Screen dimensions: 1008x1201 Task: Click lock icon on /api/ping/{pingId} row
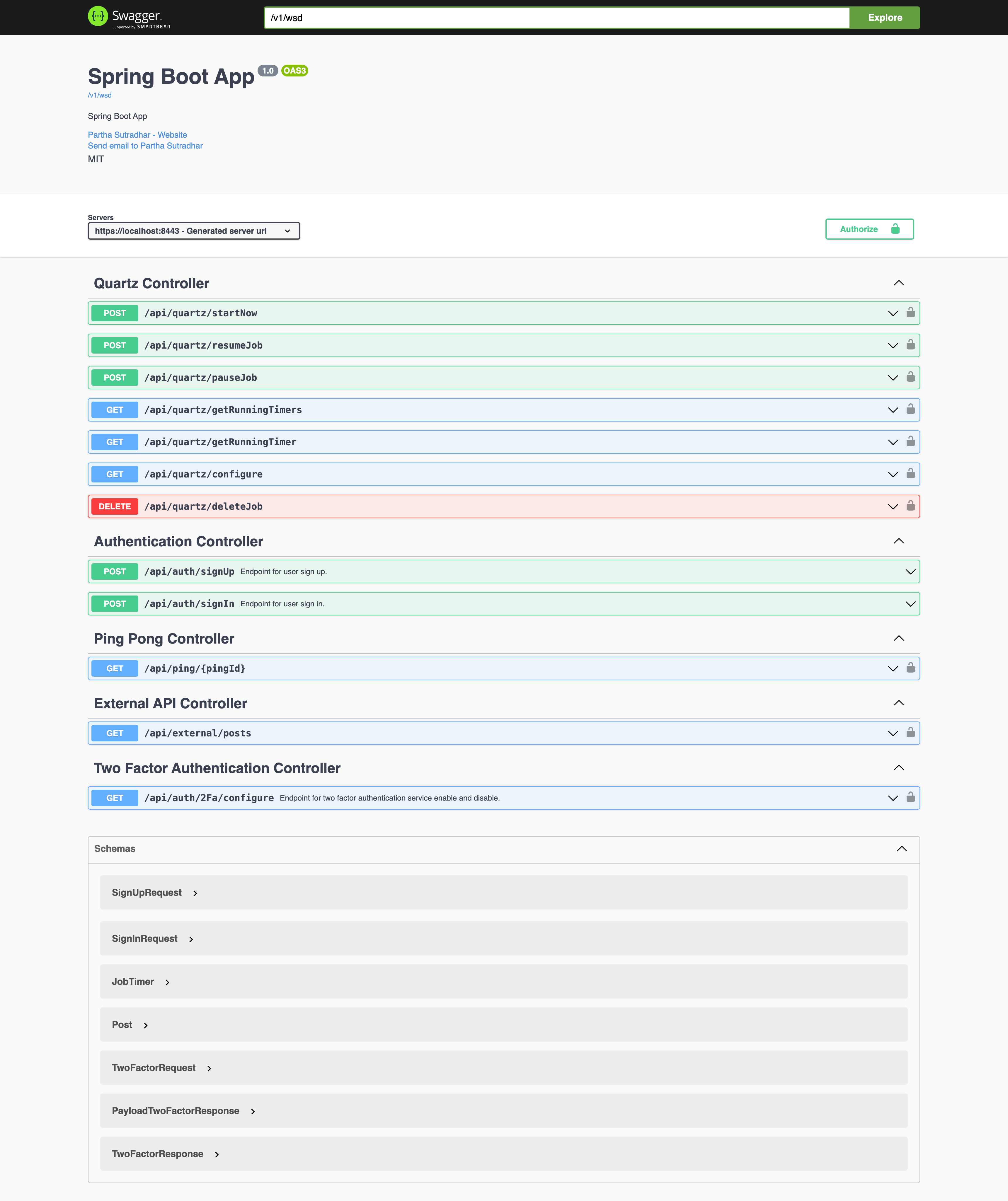click(910, 667)
